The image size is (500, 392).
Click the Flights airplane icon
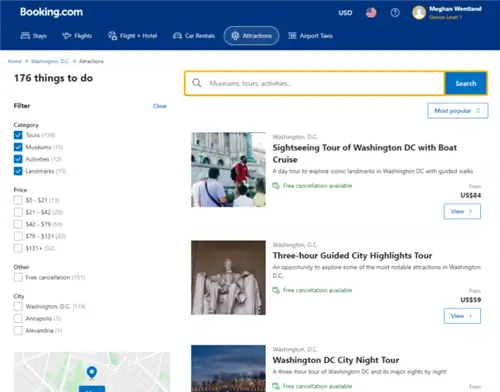67,36
